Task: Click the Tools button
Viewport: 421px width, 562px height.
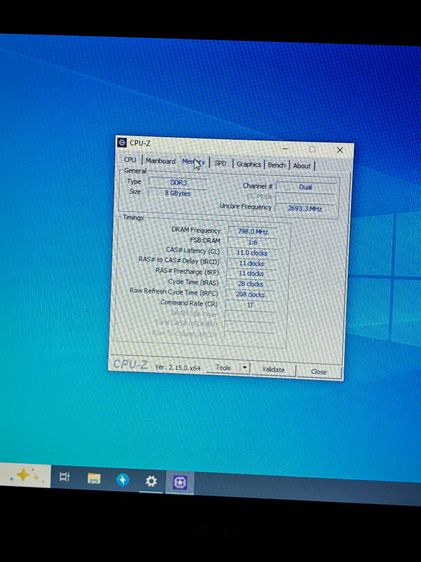Action: (224, 368)
